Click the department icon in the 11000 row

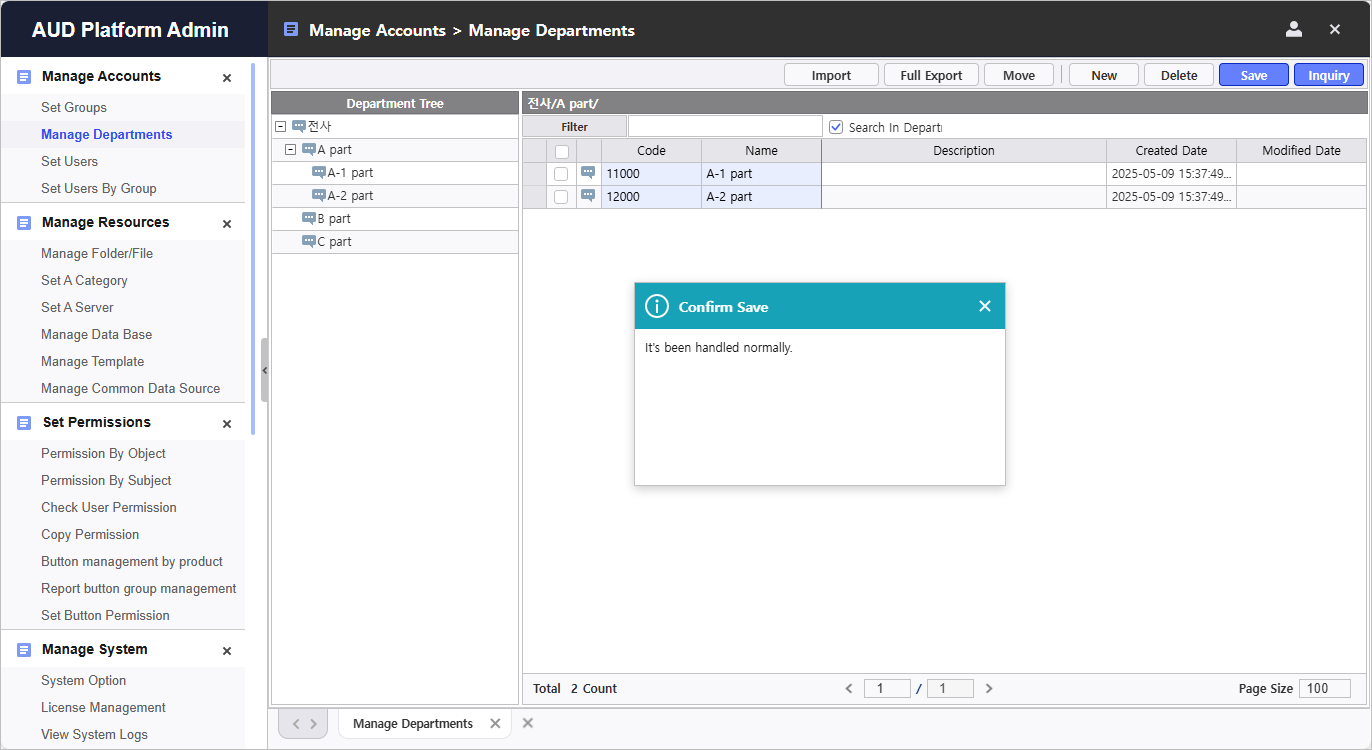588,173
